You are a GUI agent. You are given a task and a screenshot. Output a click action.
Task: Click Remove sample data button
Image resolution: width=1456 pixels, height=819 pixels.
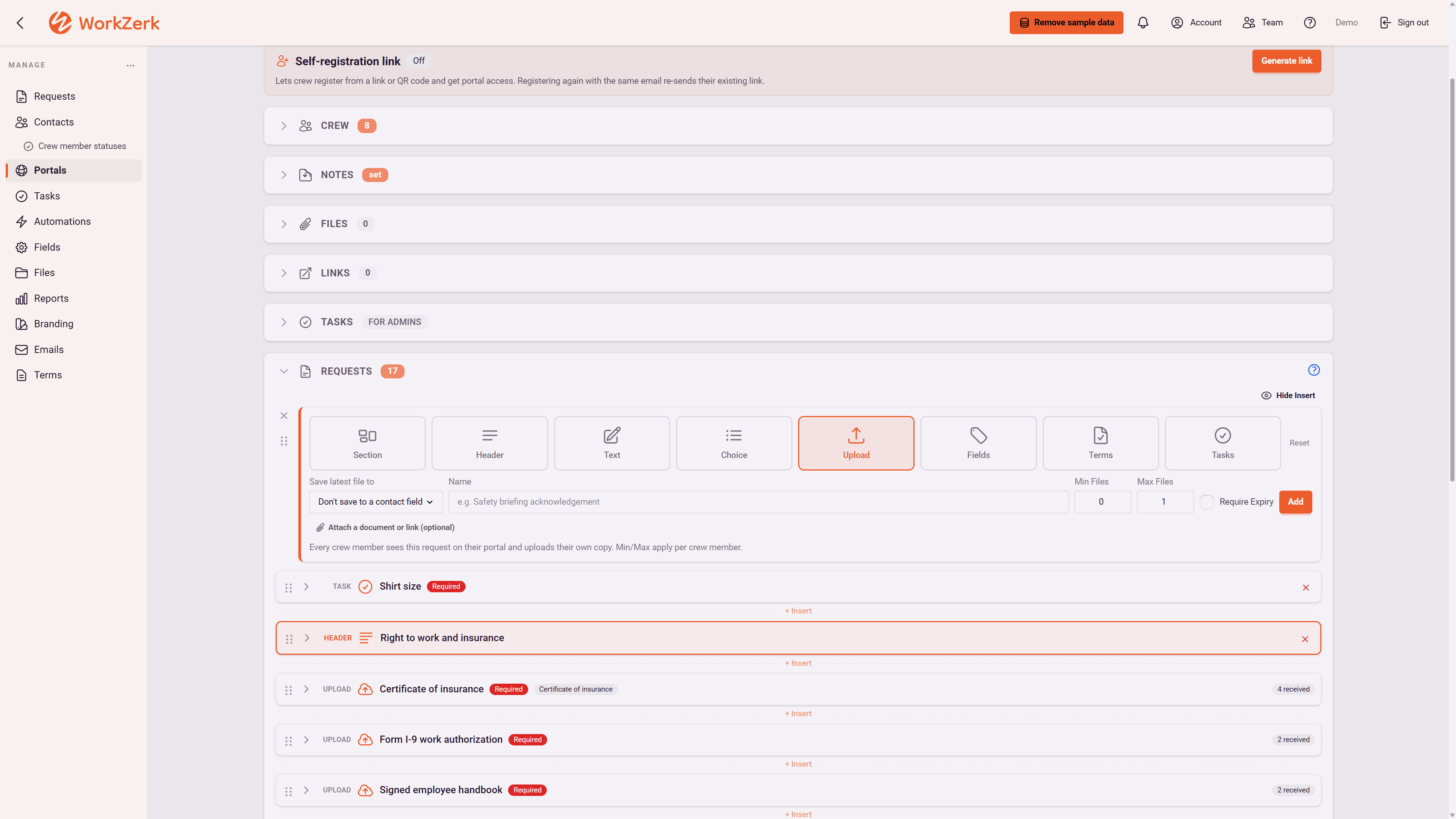click(1066, 23)
